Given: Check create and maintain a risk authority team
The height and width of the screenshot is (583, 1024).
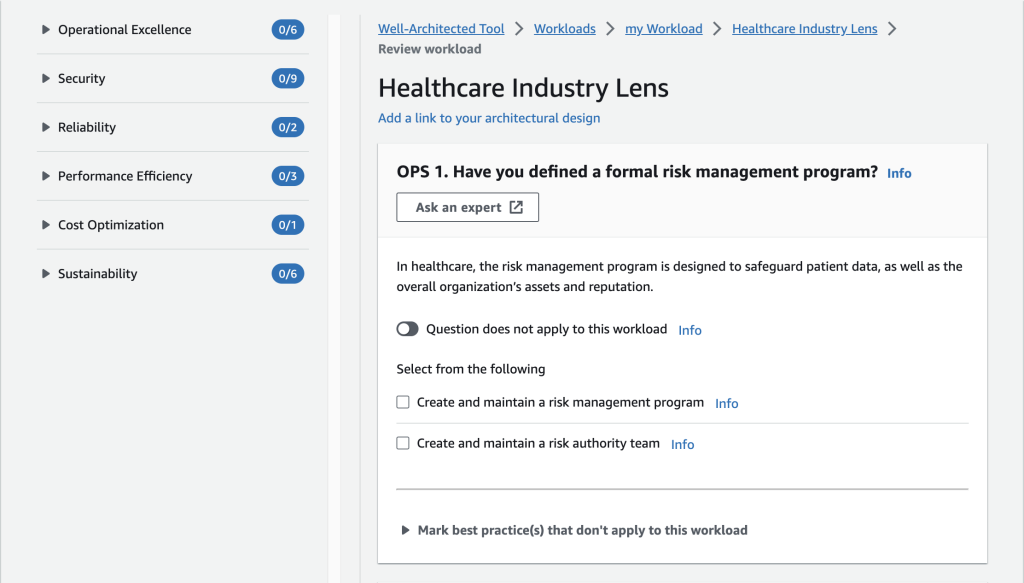Looking at the screenshot, I should 402,442.
